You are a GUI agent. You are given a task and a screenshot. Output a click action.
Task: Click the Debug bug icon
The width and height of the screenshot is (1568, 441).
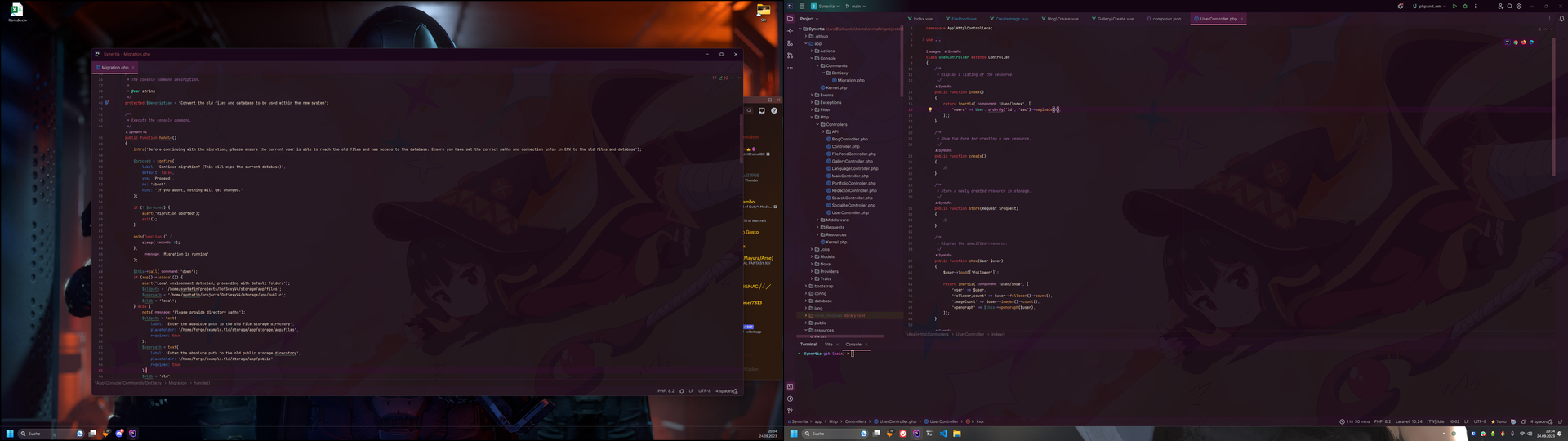[x=1465, y=7]
